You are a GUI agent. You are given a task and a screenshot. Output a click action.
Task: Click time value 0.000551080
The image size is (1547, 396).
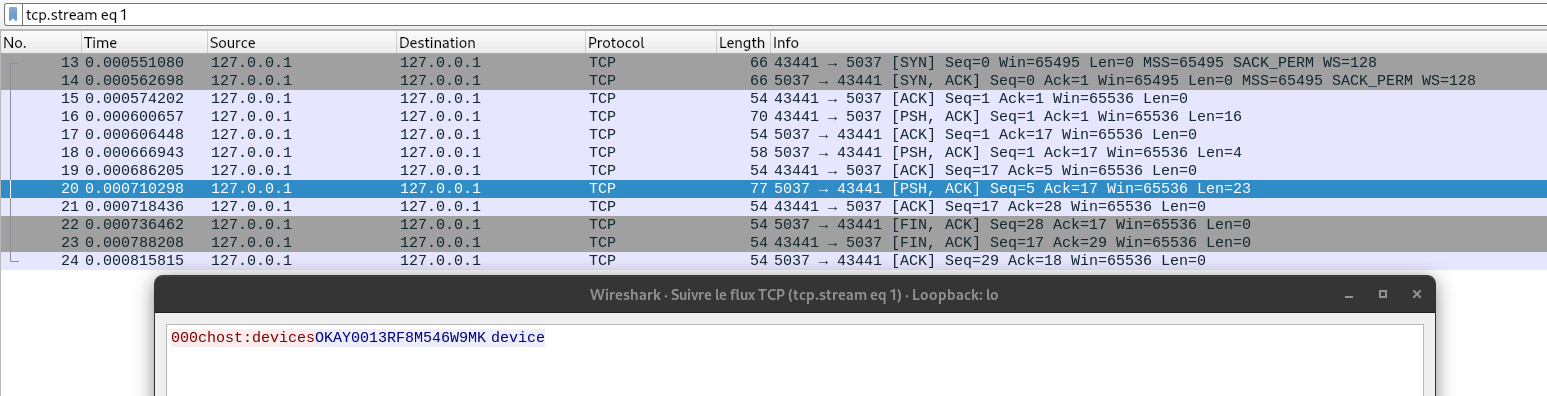[x=134, y=62]
